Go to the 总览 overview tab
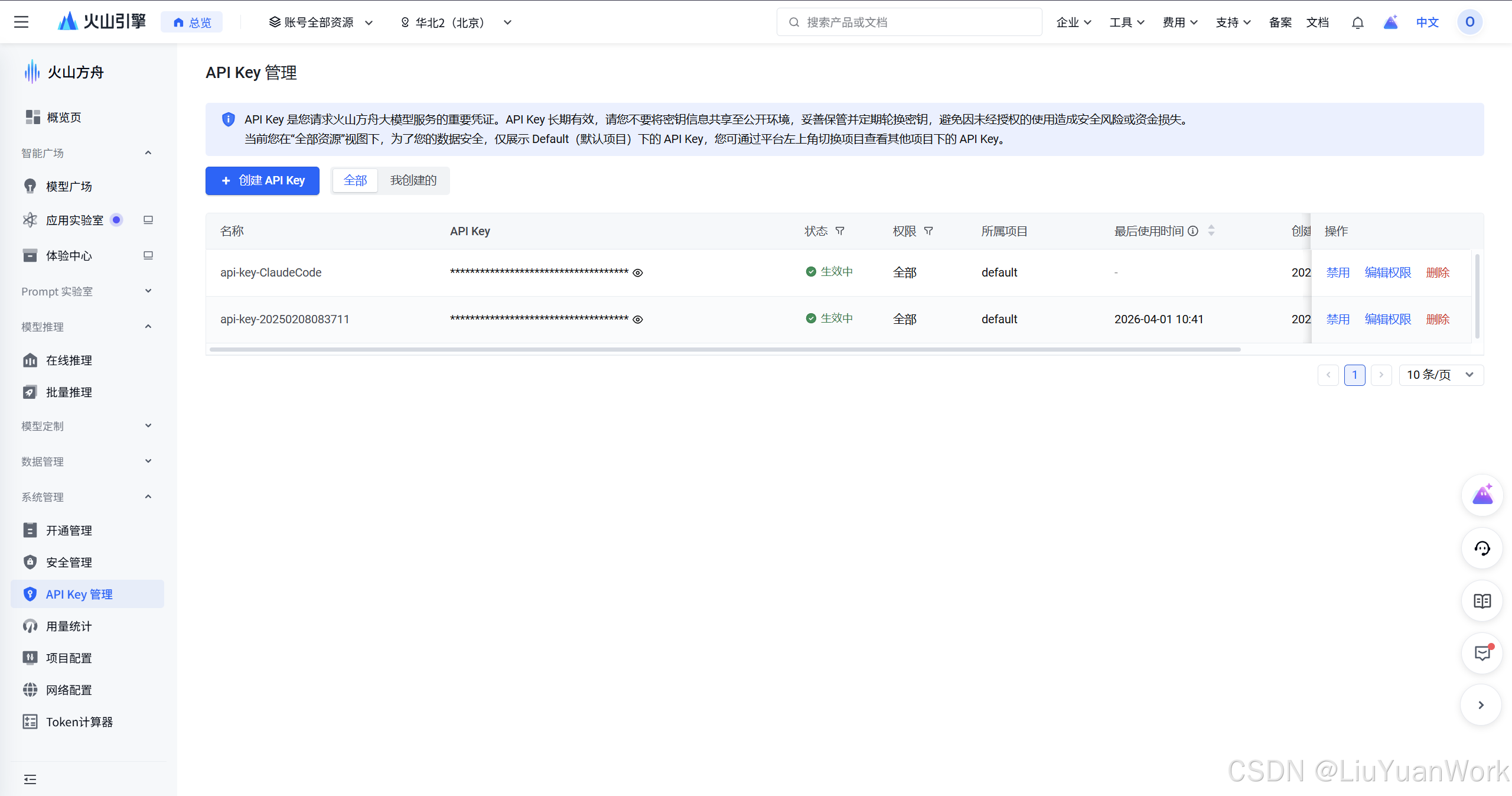The image size is (1512, 796). point(192,22)
